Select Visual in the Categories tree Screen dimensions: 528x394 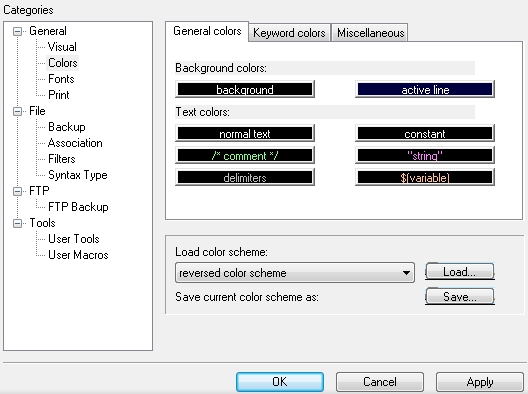pyautogui.click(x=62, y=47)
